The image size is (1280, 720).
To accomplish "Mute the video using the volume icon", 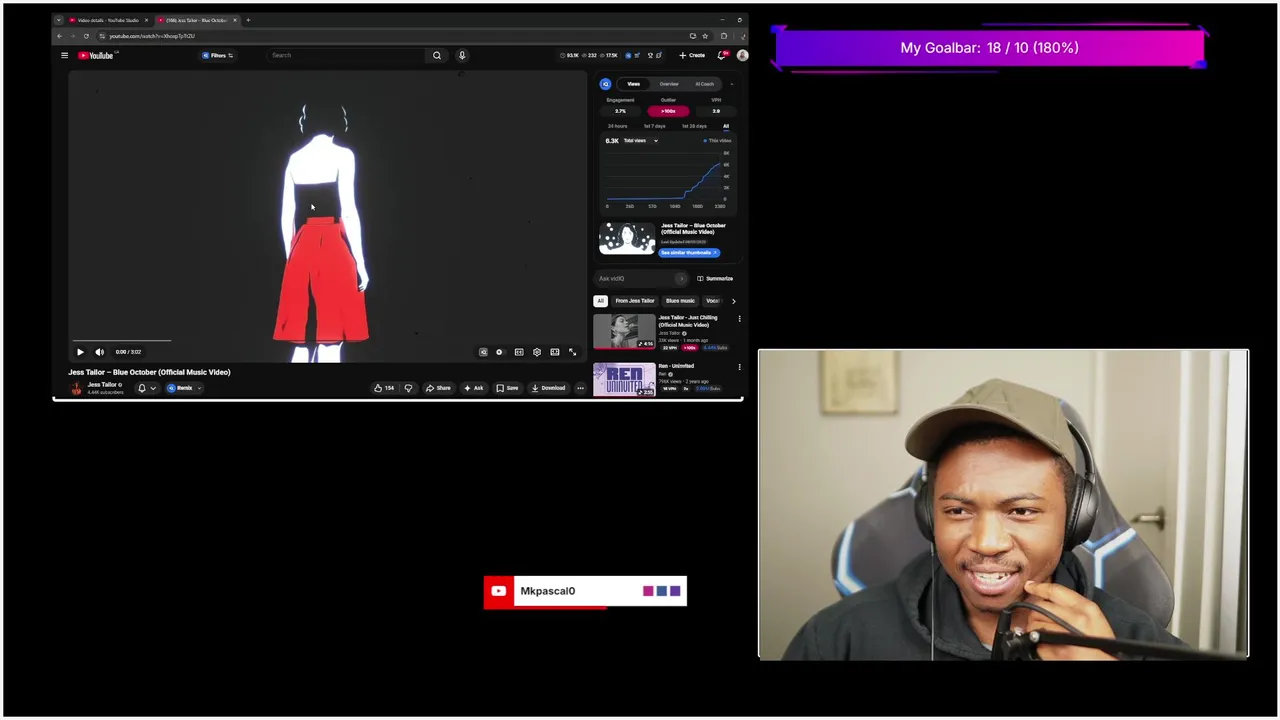I will coord(99,352).
